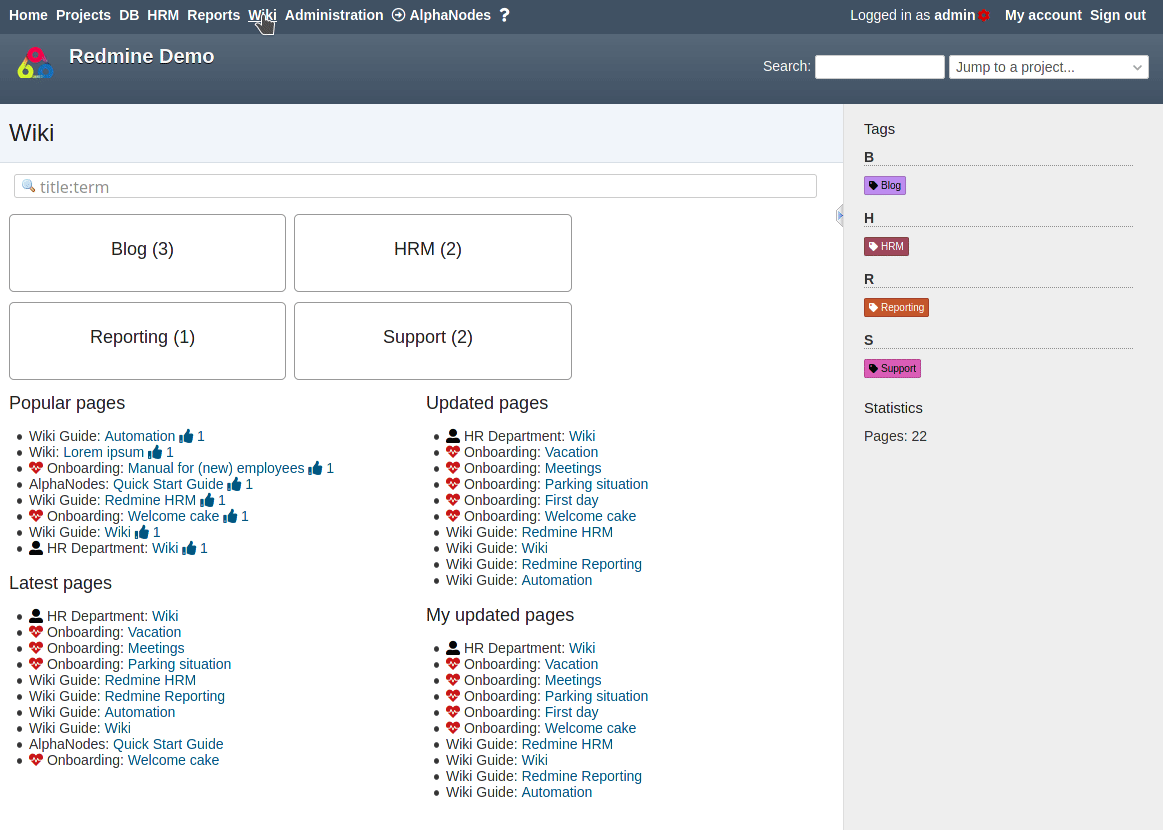This screenshot has height=830, width=1163.
Task: Click thumbs-up icon beside Wiki Guide Automation
Action: [x=186, y=436]
